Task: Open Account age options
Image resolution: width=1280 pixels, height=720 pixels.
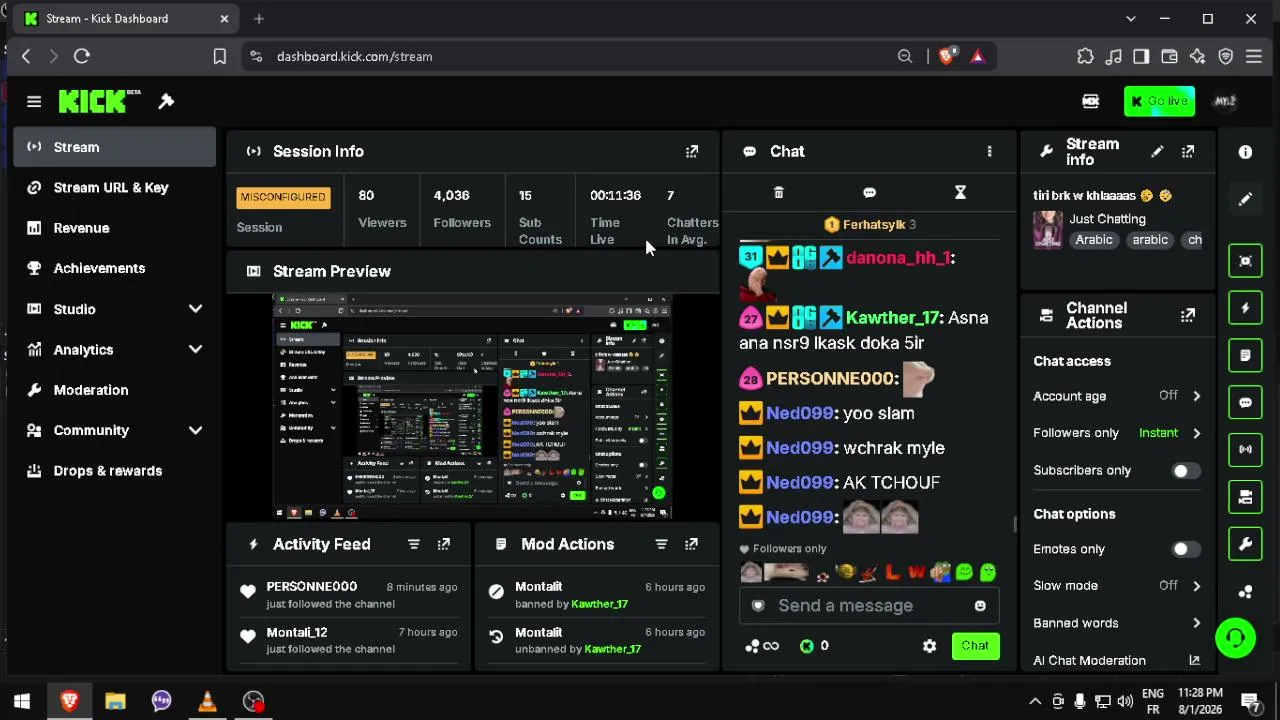Action: click(x=1117, y=396)
